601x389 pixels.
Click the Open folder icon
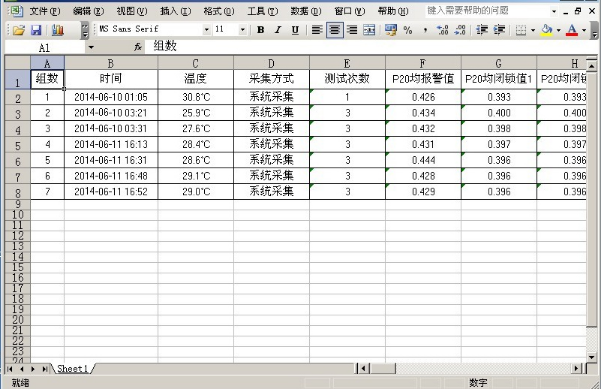pos(18,30)
